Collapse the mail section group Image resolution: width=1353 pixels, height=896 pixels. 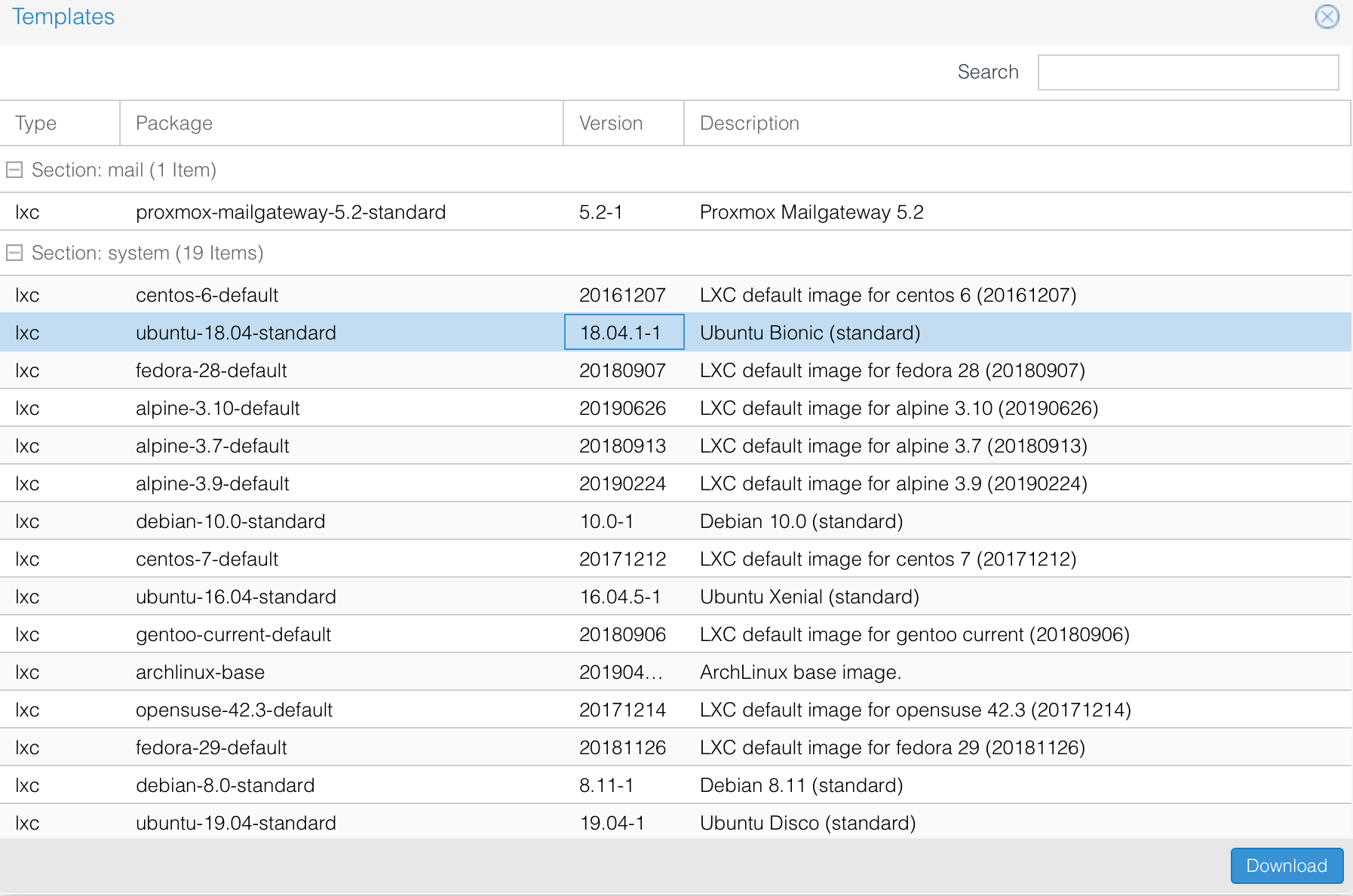pyautogui.click(x=14, y=170)
